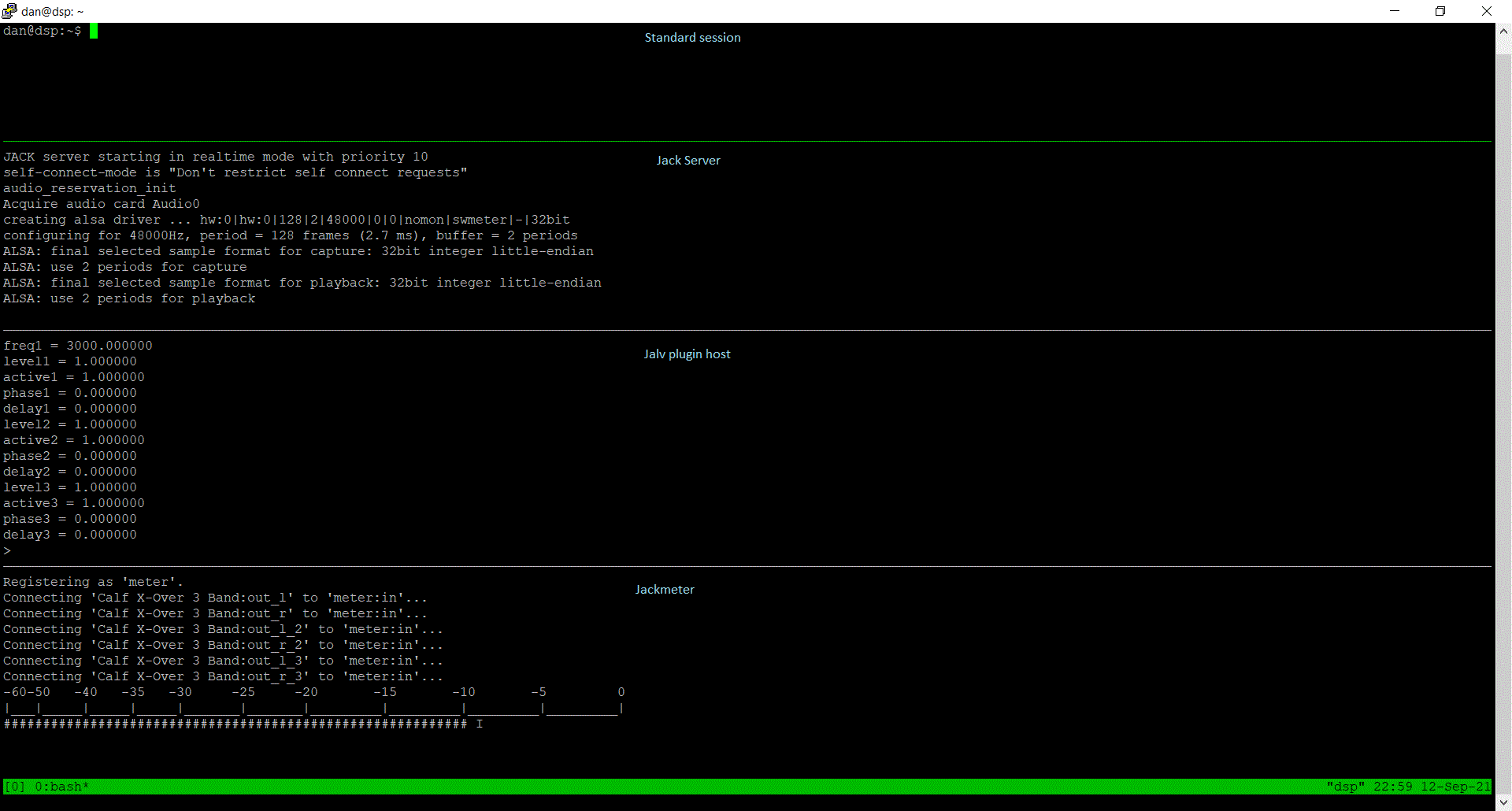Click the 'phase3 = 0.000000' line
The image size is (1512, 811).
tap(70, 519)
